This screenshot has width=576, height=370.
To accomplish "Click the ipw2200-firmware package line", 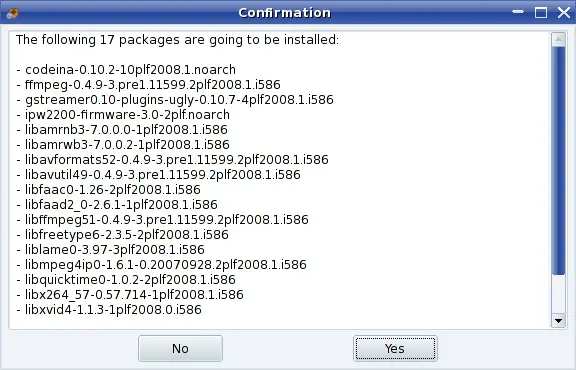I will [123, 115].
